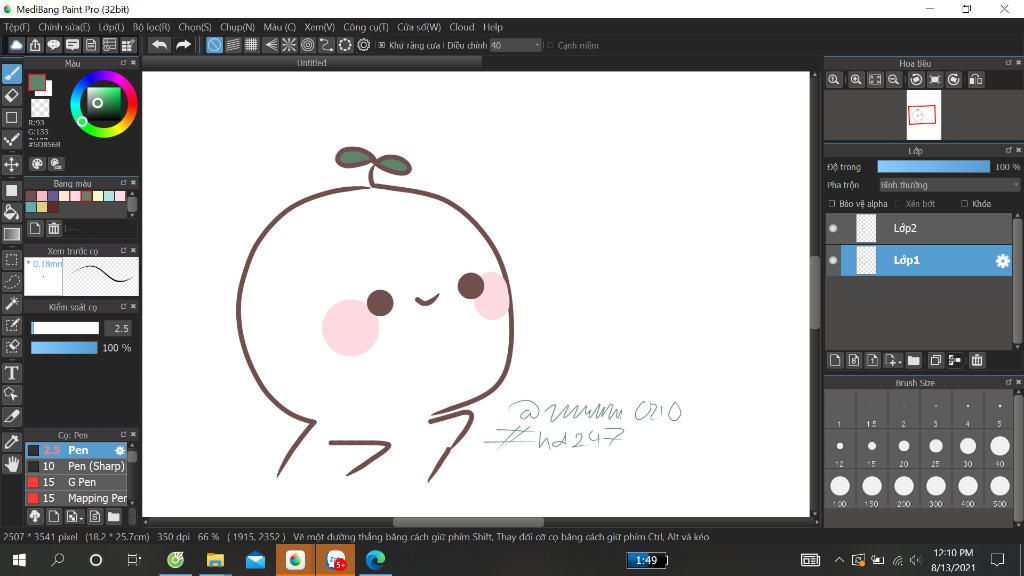
Task: Select the Pen (Sharp) brush
Action: click(x=77, y=466)
